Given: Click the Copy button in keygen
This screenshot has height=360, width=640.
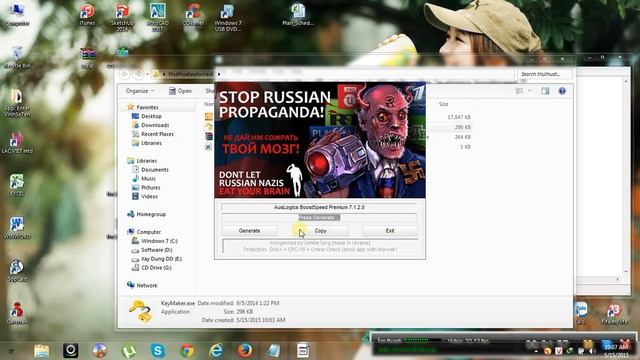Looking at the screenshot, I should (320, 231).
